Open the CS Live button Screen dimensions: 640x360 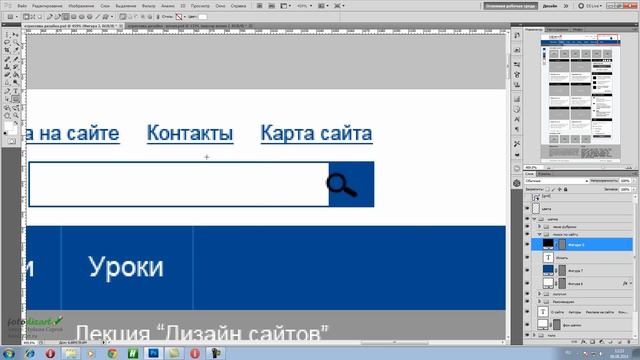tap(590, 6)
